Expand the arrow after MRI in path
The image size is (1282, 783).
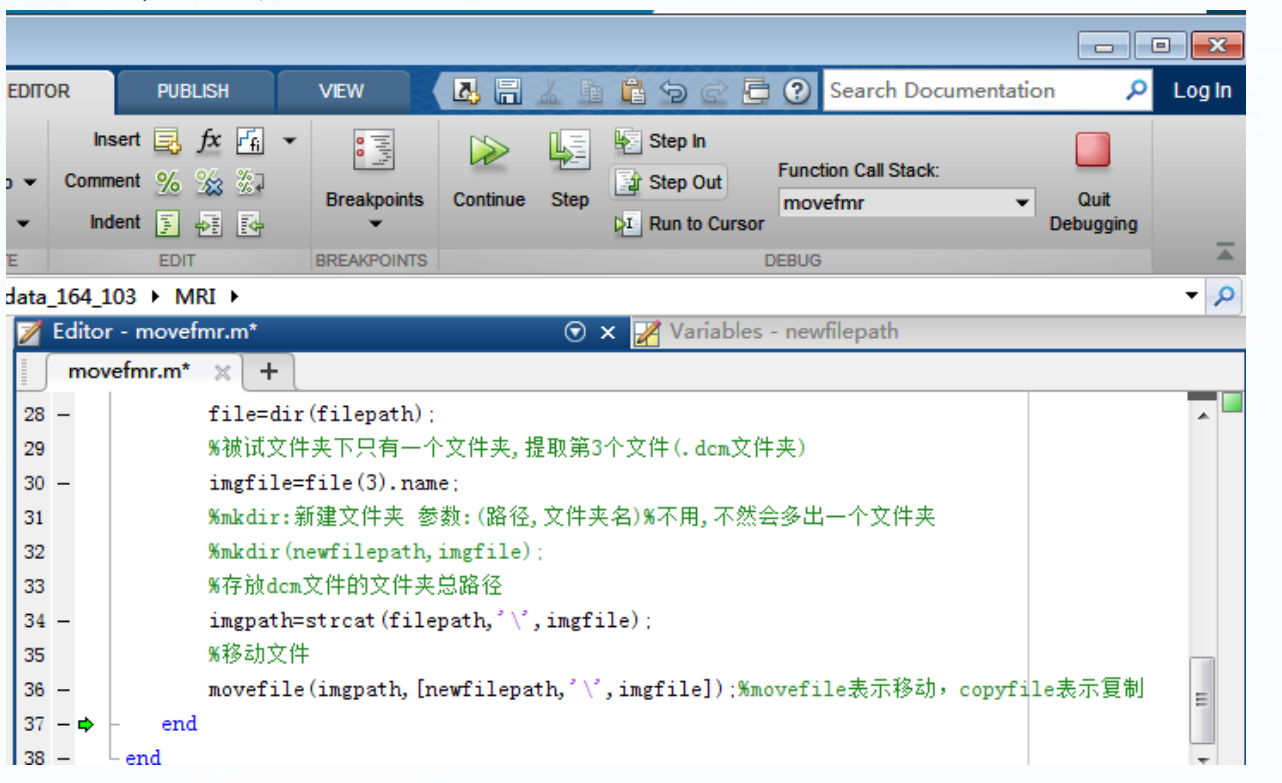coord(235,296)
